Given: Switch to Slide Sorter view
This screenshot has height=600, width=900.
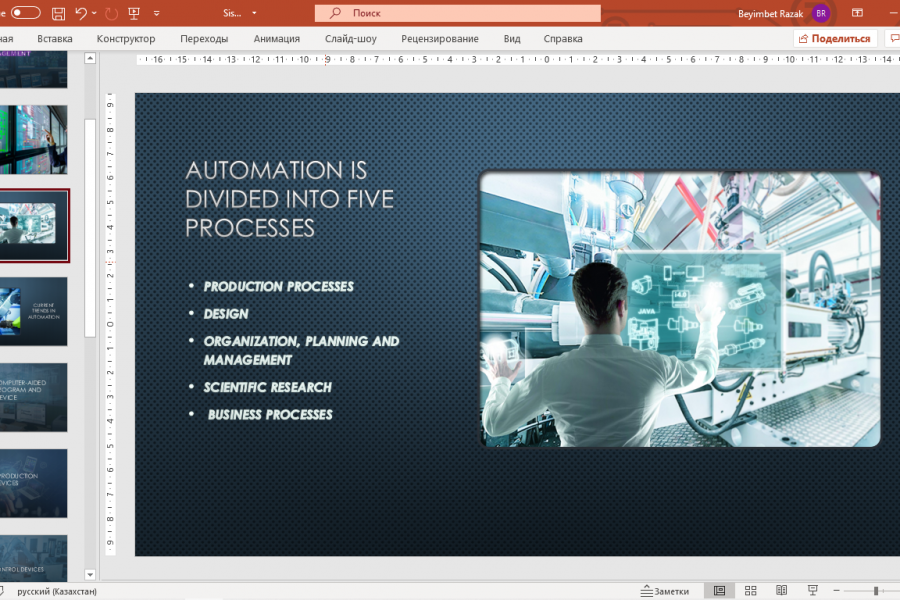Looking at the screenshot, I should [x=750, y=591].
